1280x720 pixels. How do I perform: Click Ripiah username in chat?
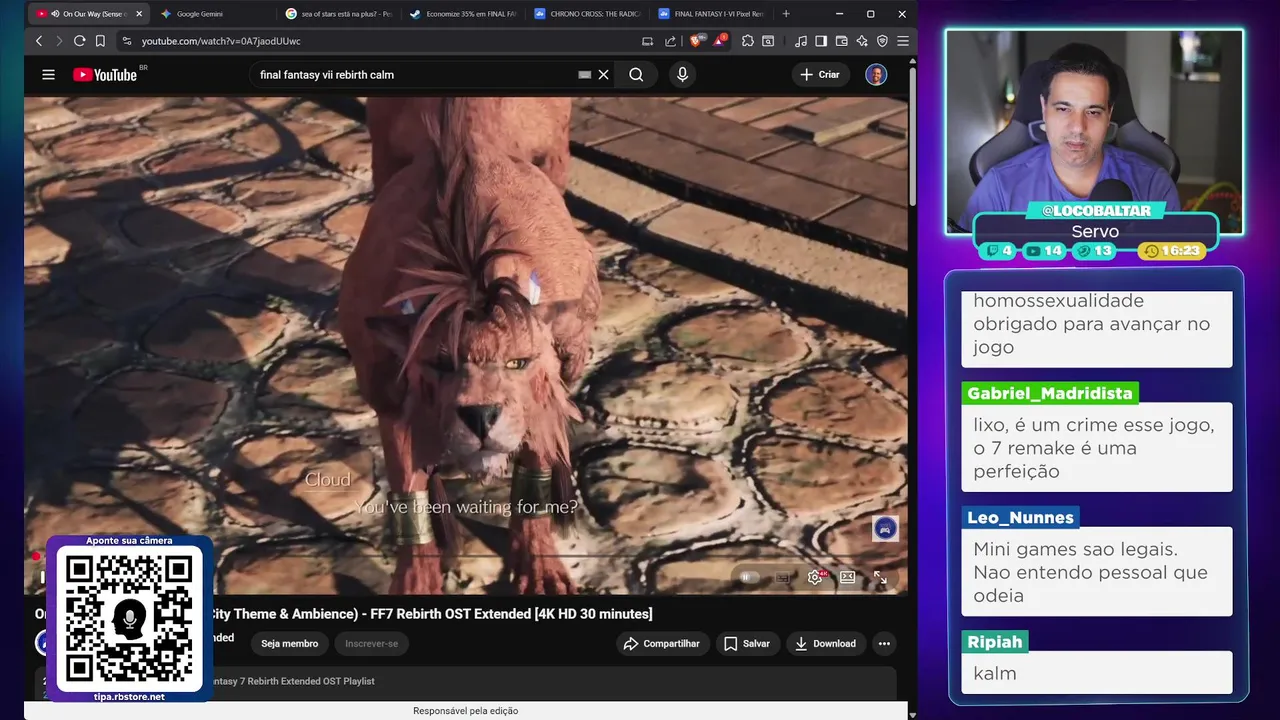click(x=995, y=642)
